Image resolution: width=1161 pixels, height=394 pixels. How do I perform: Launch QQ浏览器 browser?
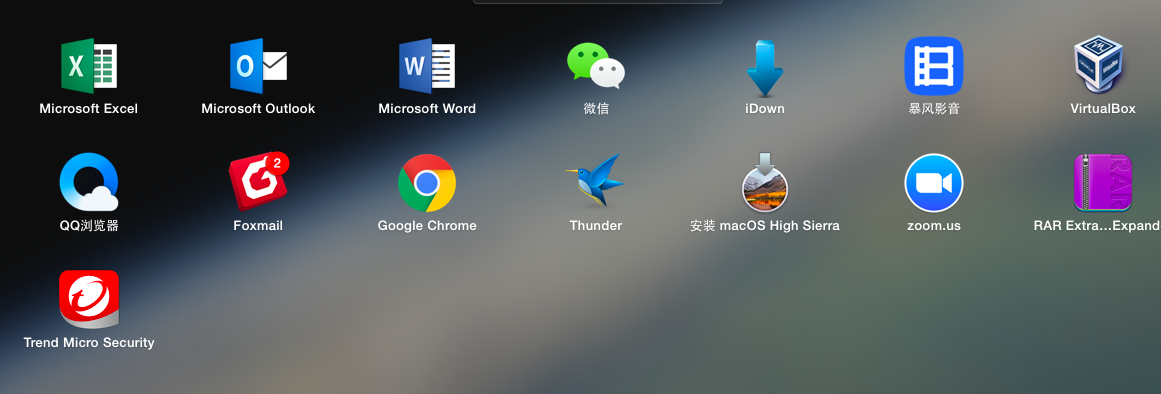pos(89,182)
